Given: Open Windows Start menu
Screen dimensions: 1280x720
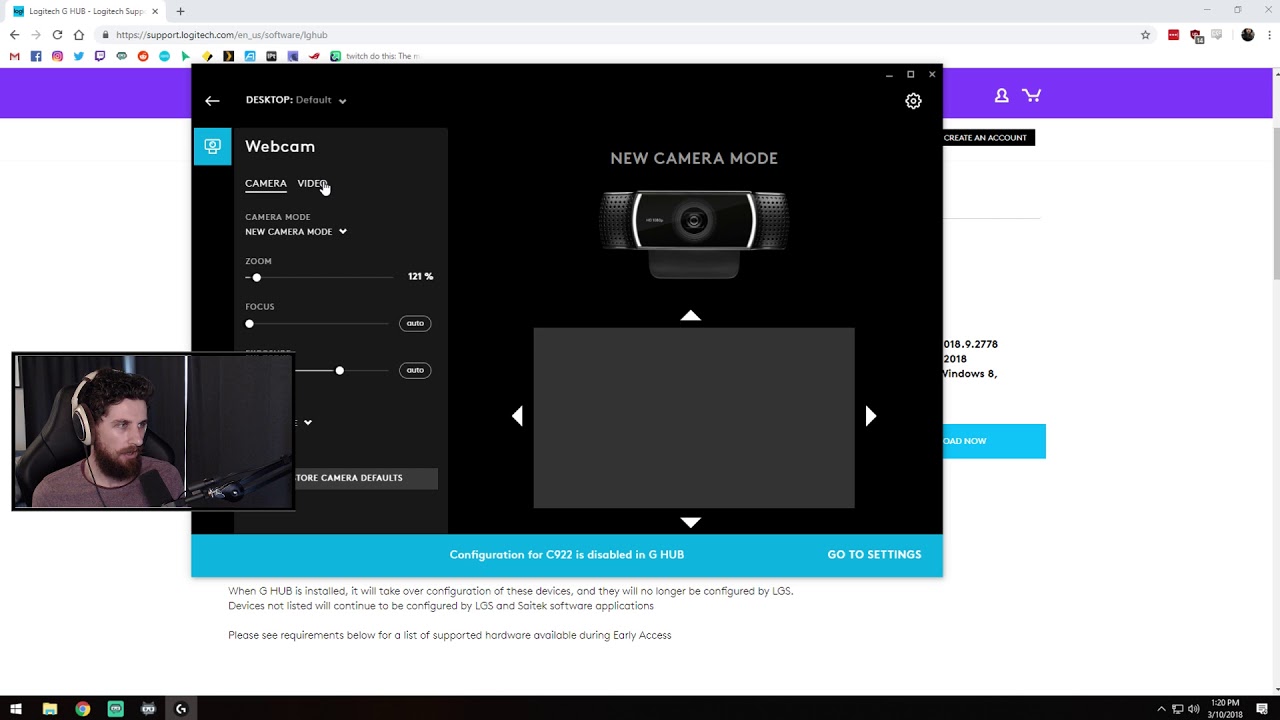Looking at the screenshot, I should point(16,709).
